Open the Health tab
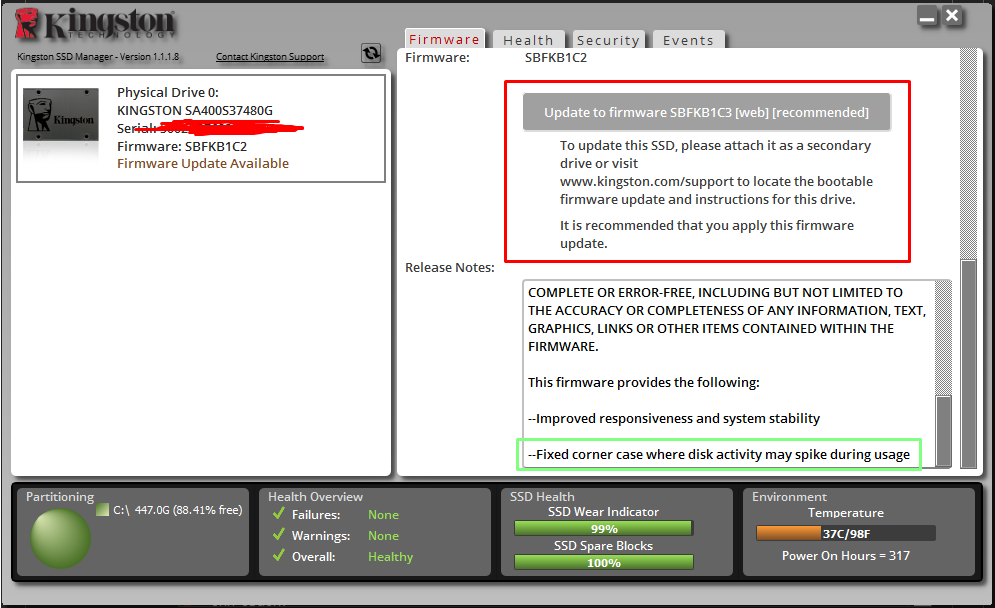 pos(528,40)
